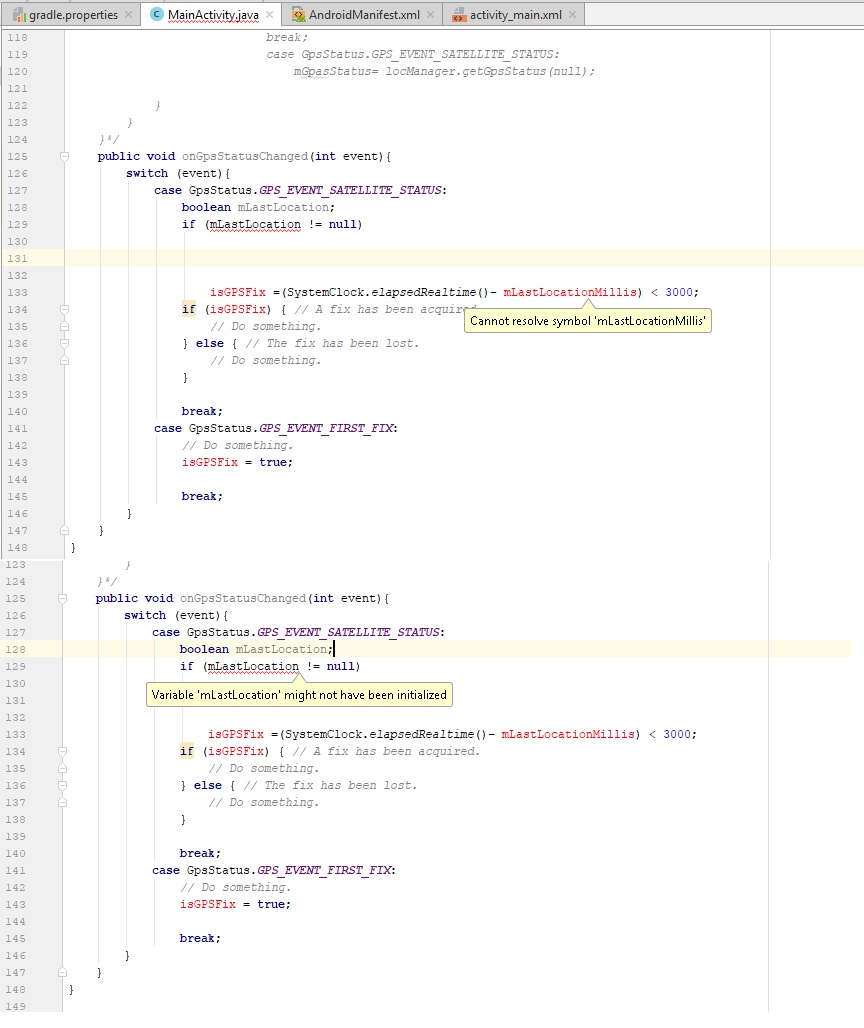Image resolution: width=864 pixels, height=1028 pixels.
Task: Collapse the else block at line 136 in upper pane
Action: click(x=64, y=343)
